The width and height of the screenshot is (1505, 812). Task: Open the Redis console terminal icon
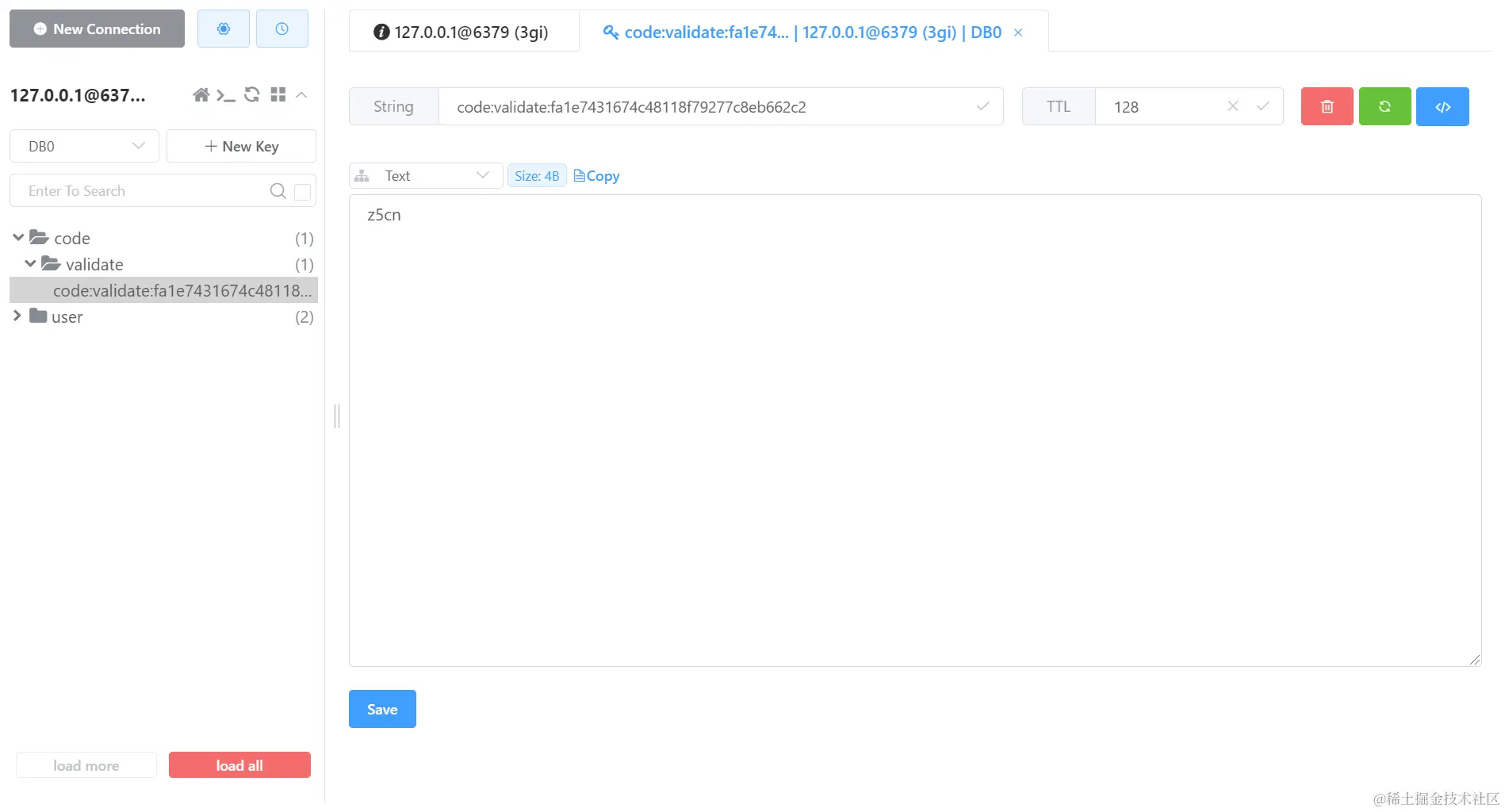click(x=226, y=95)
